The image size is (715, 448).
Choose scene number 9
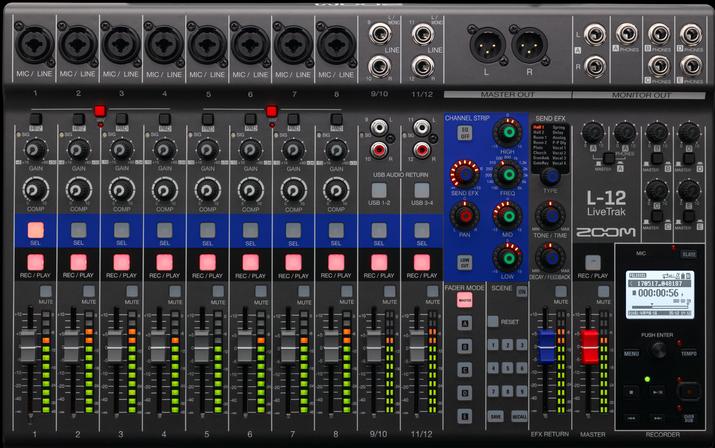pyautogui.click(x=521, y=391)
